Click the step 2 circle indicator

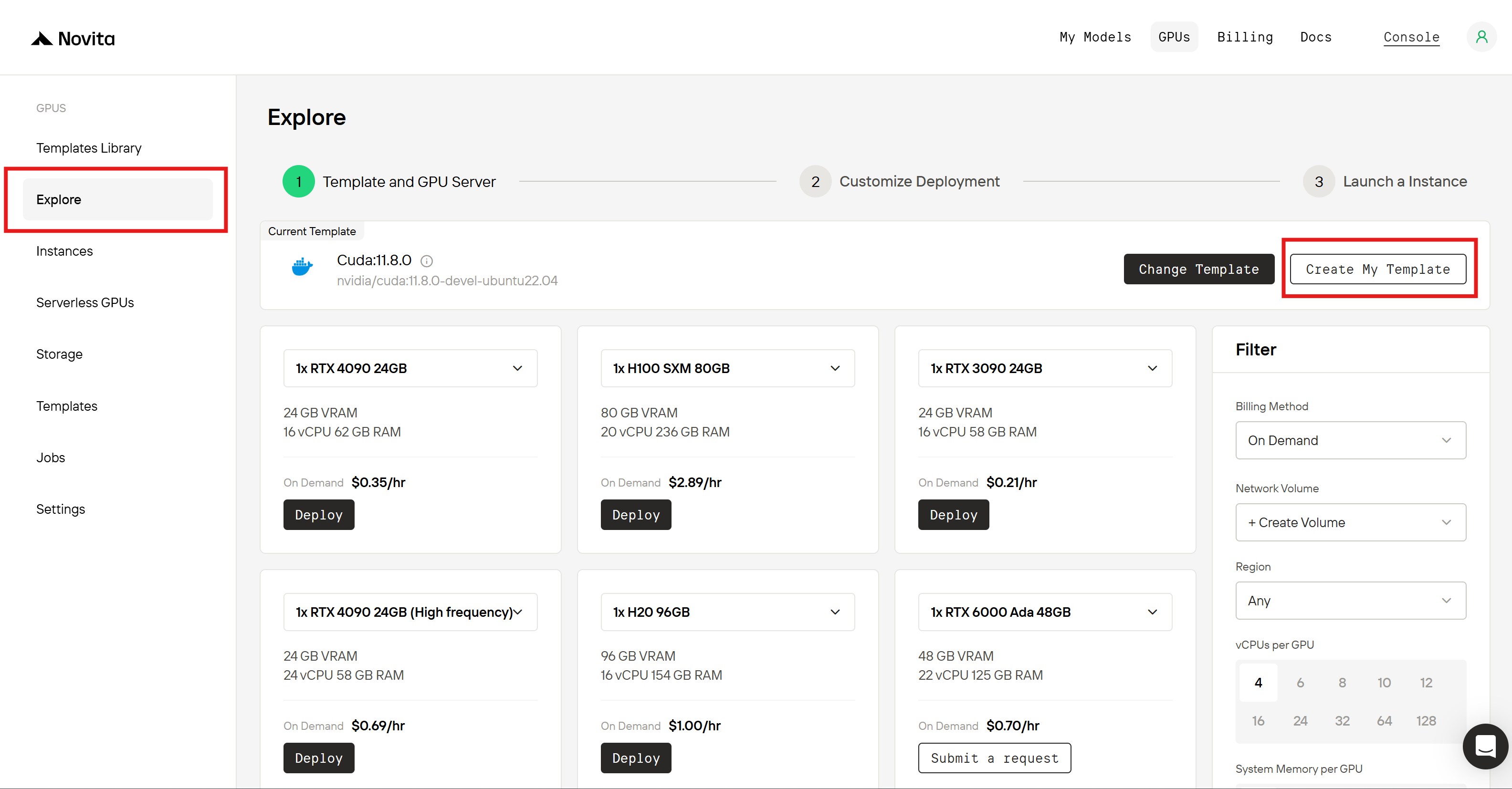[815, 181]
